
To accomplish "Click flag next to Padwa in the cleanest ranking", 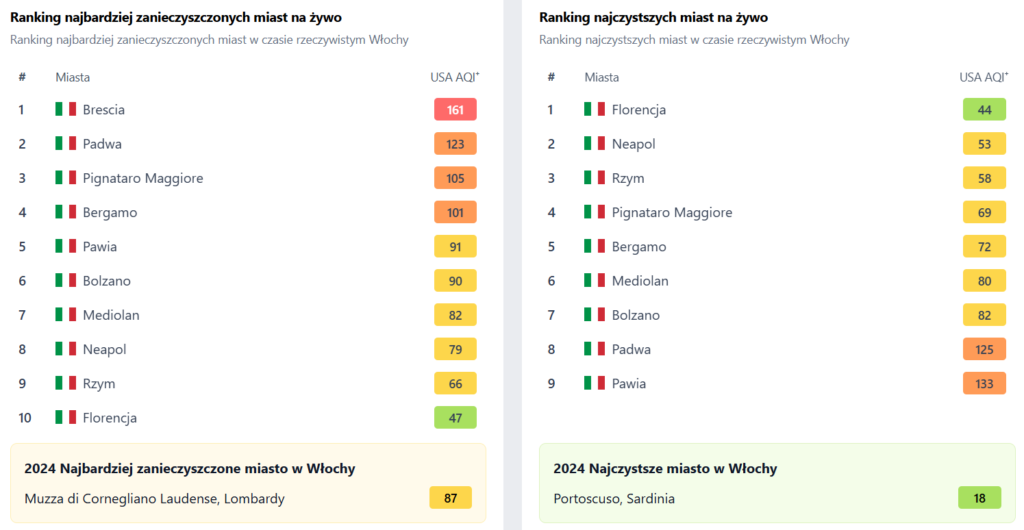I will click(x=595, y=349).
